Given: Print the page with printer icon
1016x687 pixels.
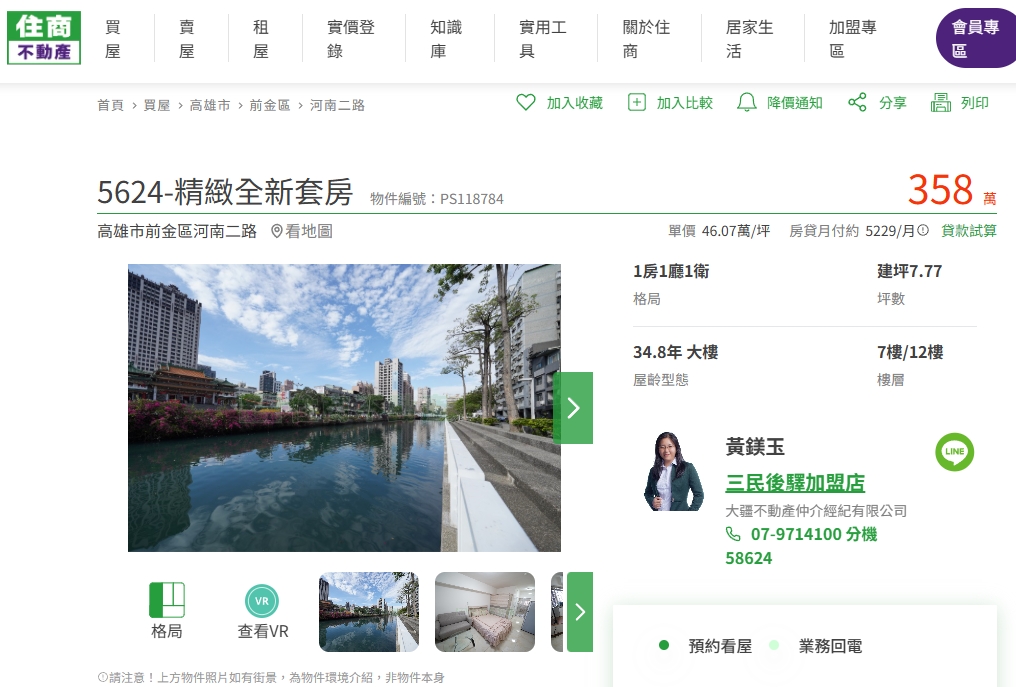Looking at the screenshot, I should coord(940,102).
